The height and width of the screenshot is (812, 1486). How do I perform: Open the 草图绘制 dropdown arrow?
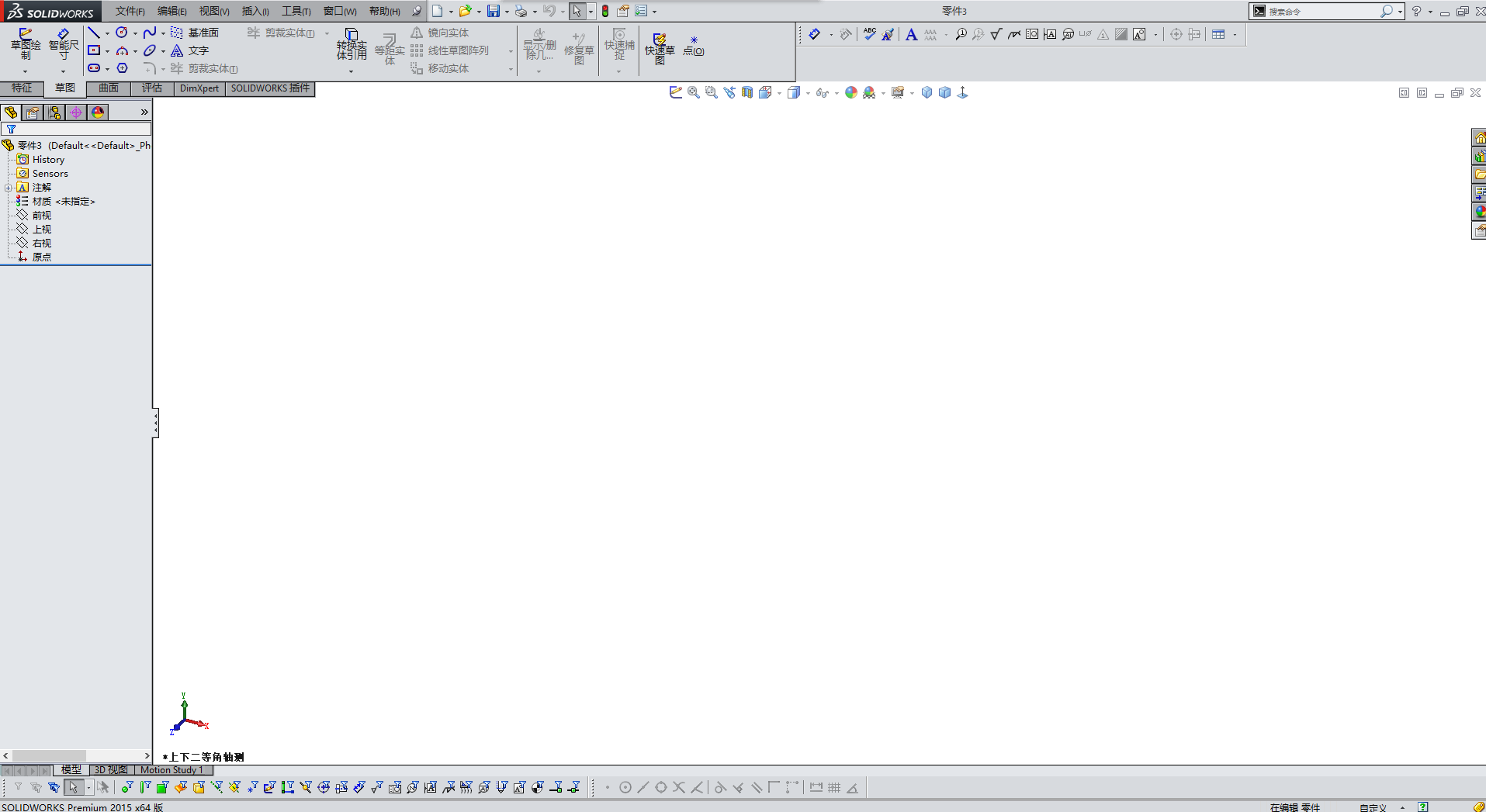coord(26,71)
